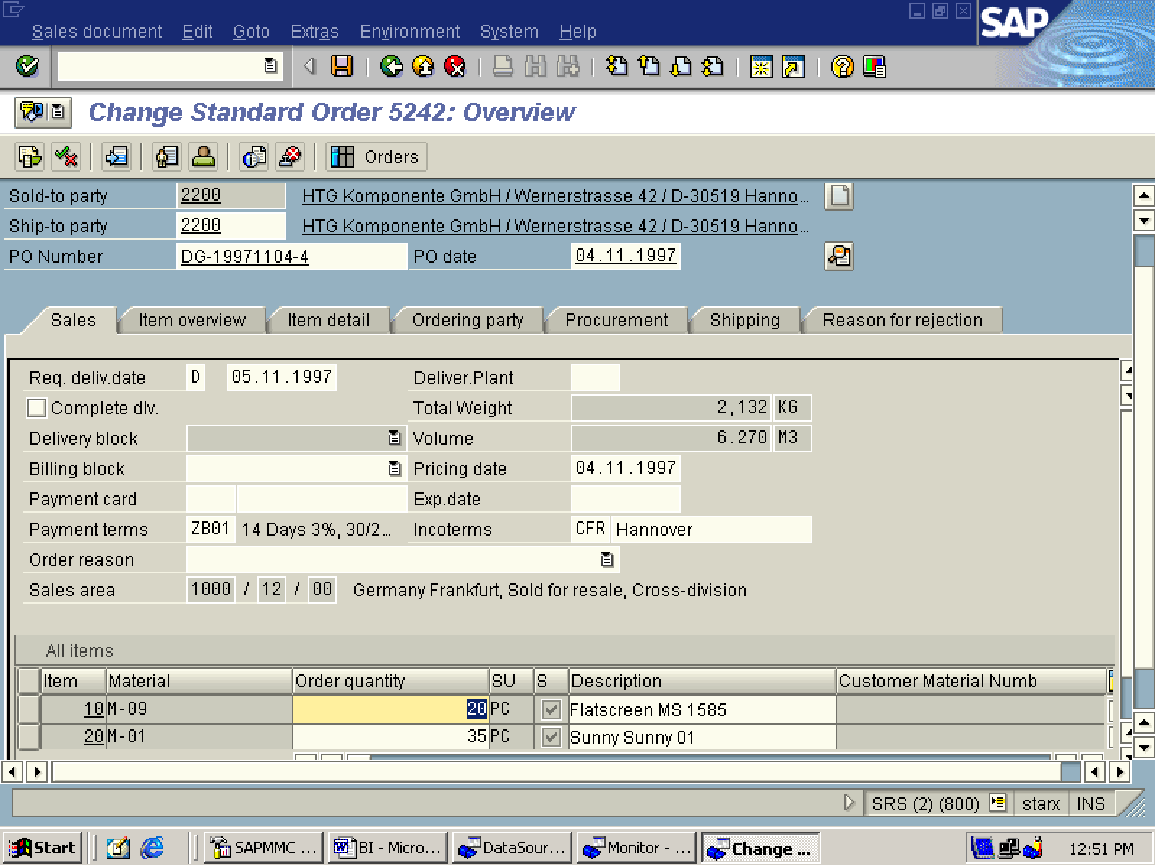Collapse command field with left triangle
Viewport: 1155px width, 865px height.
310,66
